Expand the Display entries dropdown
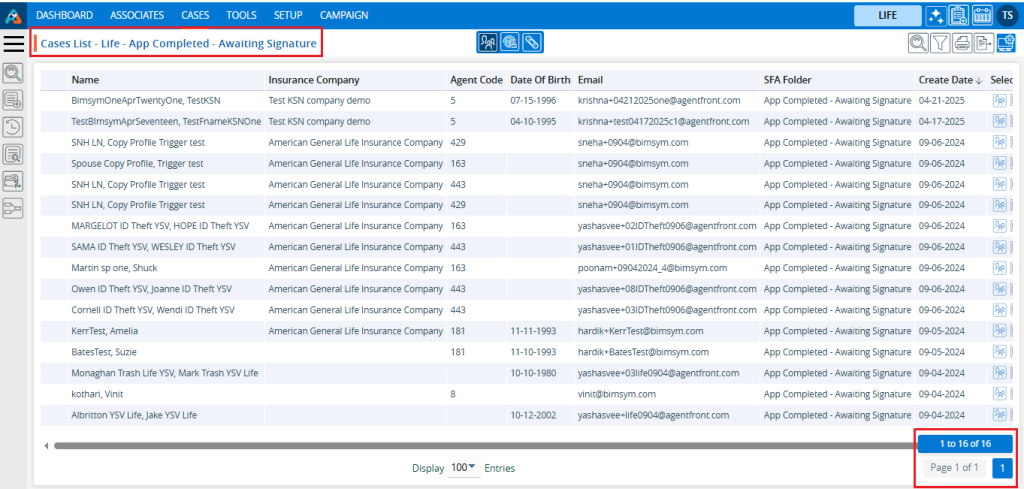This screenshot has height=489, width=1024. 464,468
